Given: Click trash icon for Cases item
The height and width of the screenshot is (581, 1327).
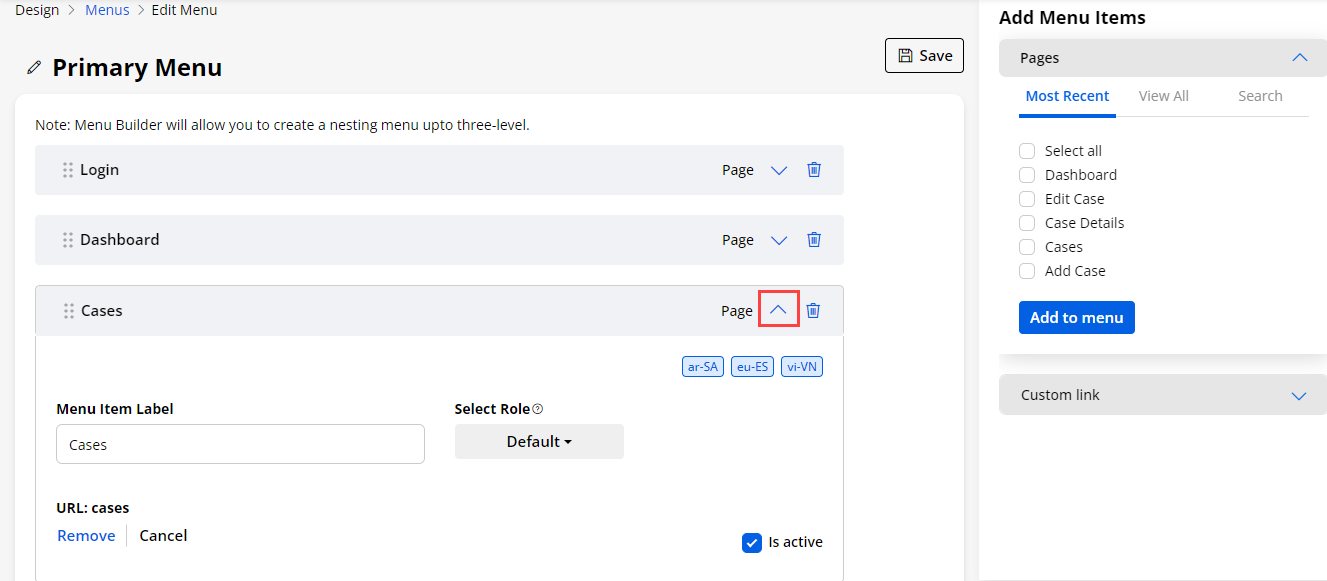Looking at the screenshot, I should 813,311.
